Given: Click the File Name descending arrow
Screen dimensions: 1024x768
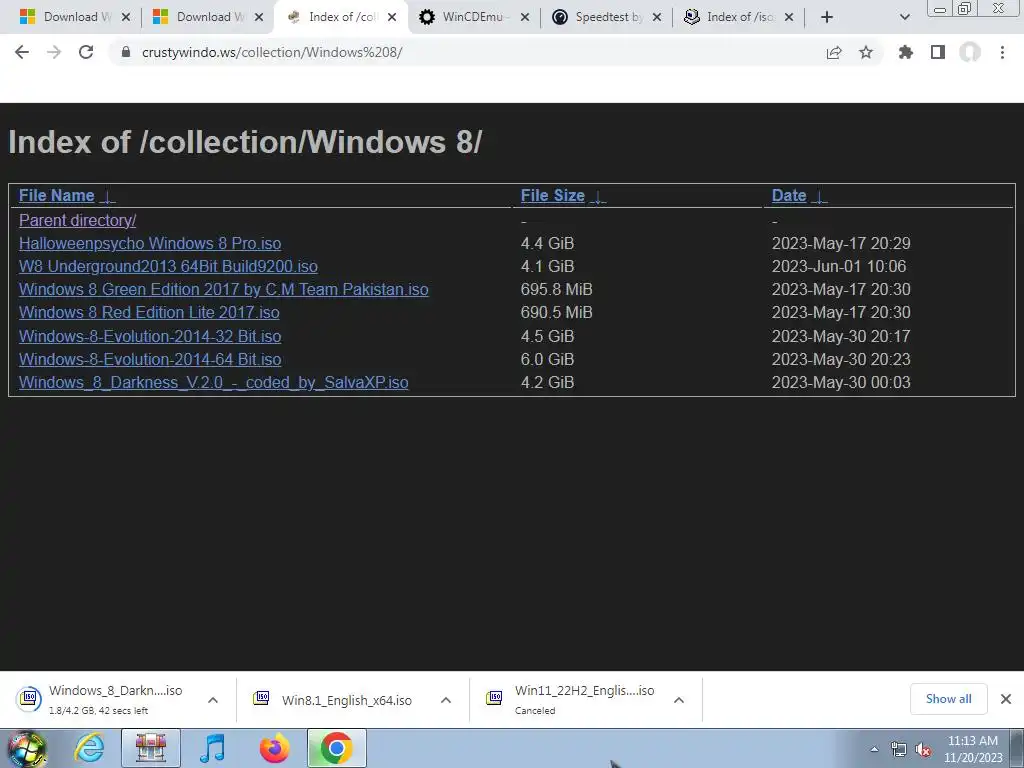Looking at the screenshot, I should click(x=108, y=196).
